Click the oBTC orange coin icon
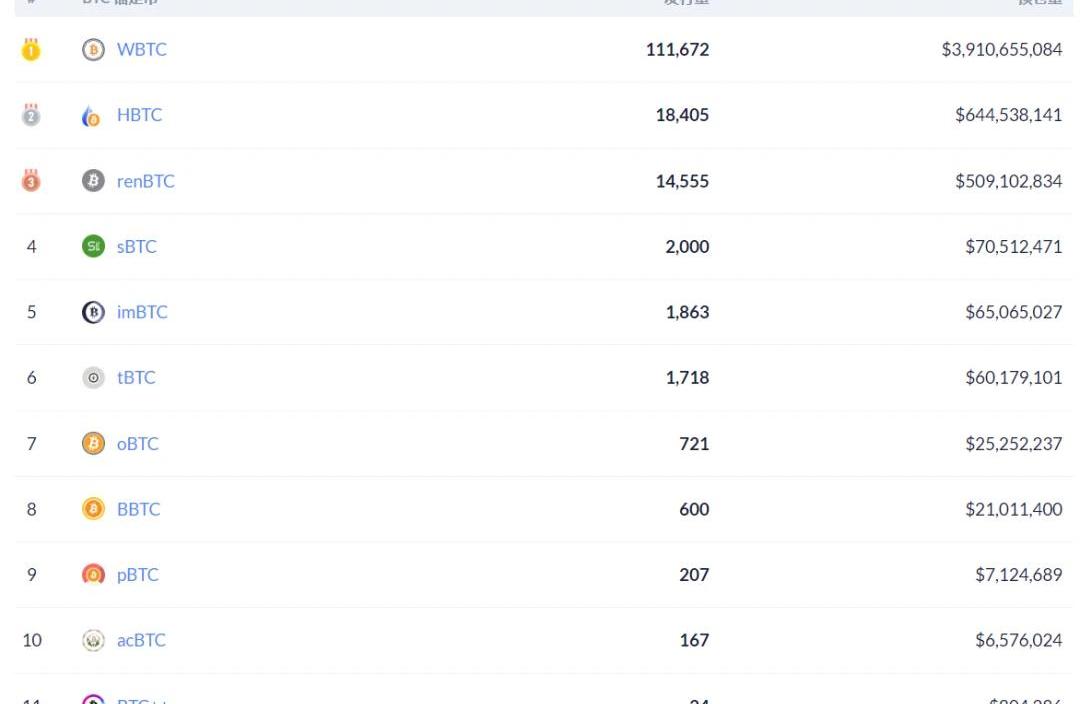The width and height of the screenshot is (1080, 704). 93,443
